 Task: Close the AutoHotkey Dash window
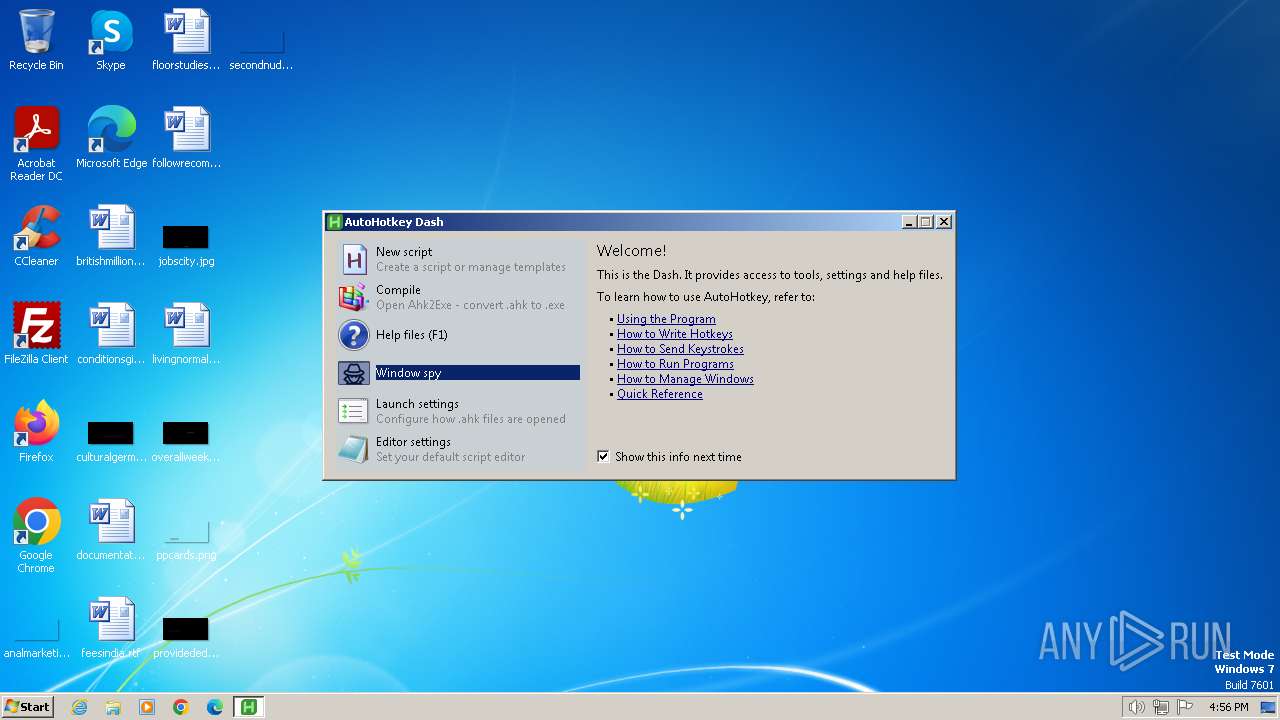(943, 222)
